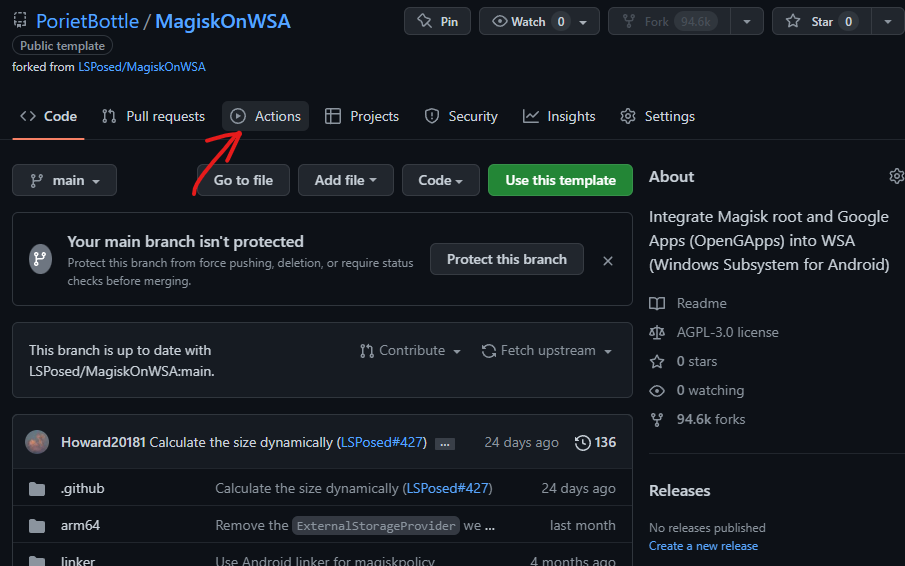Click Protect this branch button
Image resolution: width=905 pixels, height=566 pixels.
[x=507, y=259]
